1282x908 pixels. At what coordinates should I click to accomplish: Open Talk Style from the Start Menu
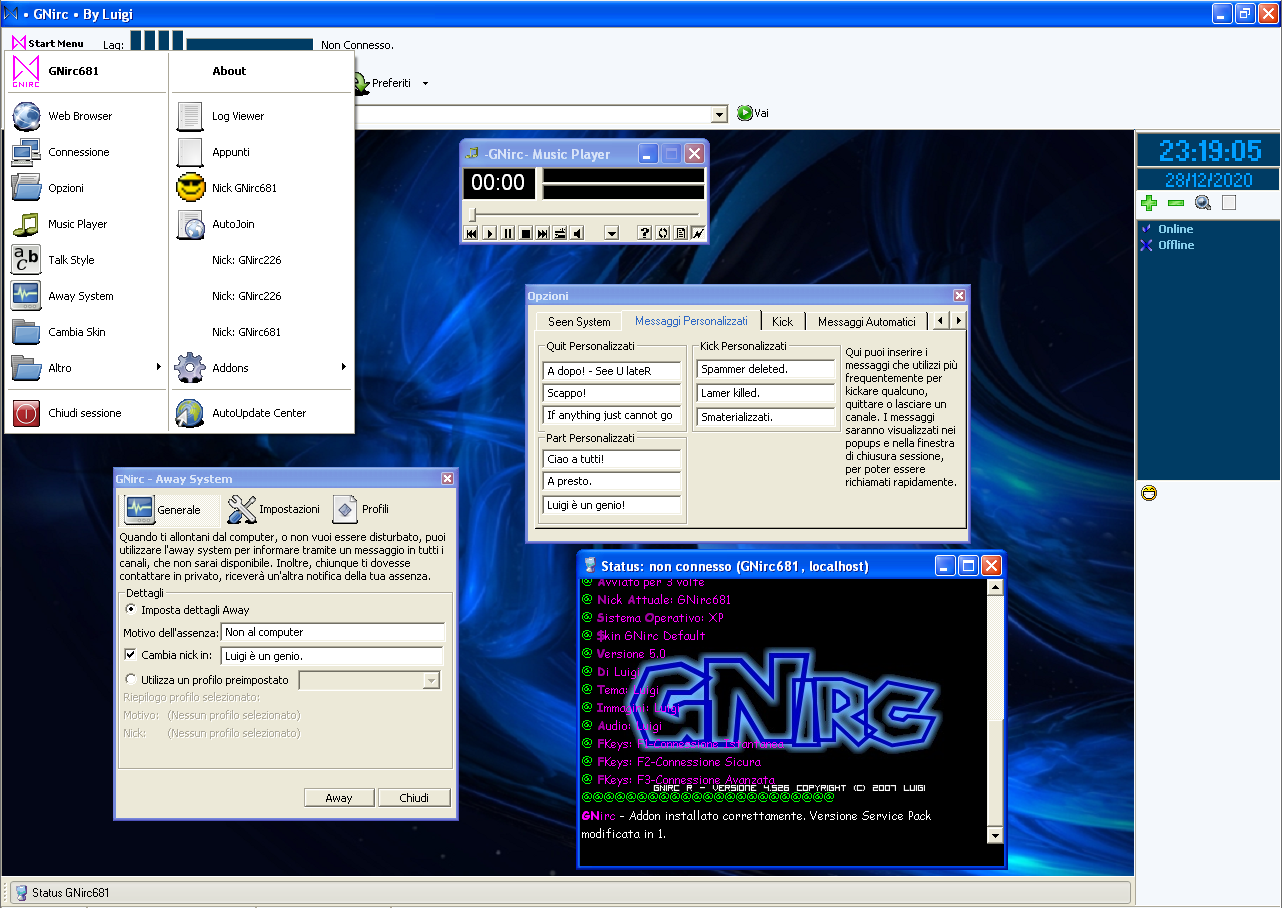71,260
